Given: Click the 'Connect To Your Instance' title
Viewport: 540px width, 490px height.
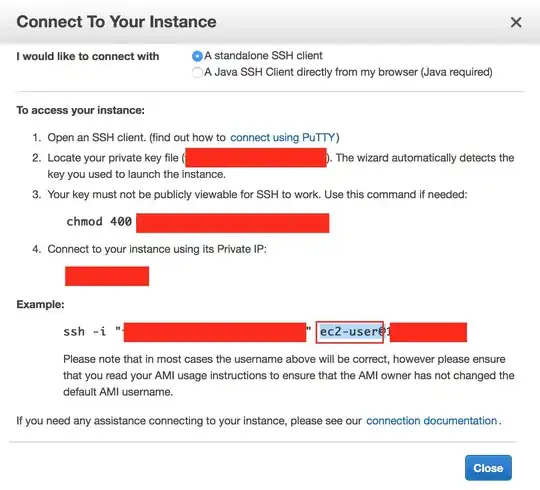Looking at the screenshot, I should click(x=116, y=22).
